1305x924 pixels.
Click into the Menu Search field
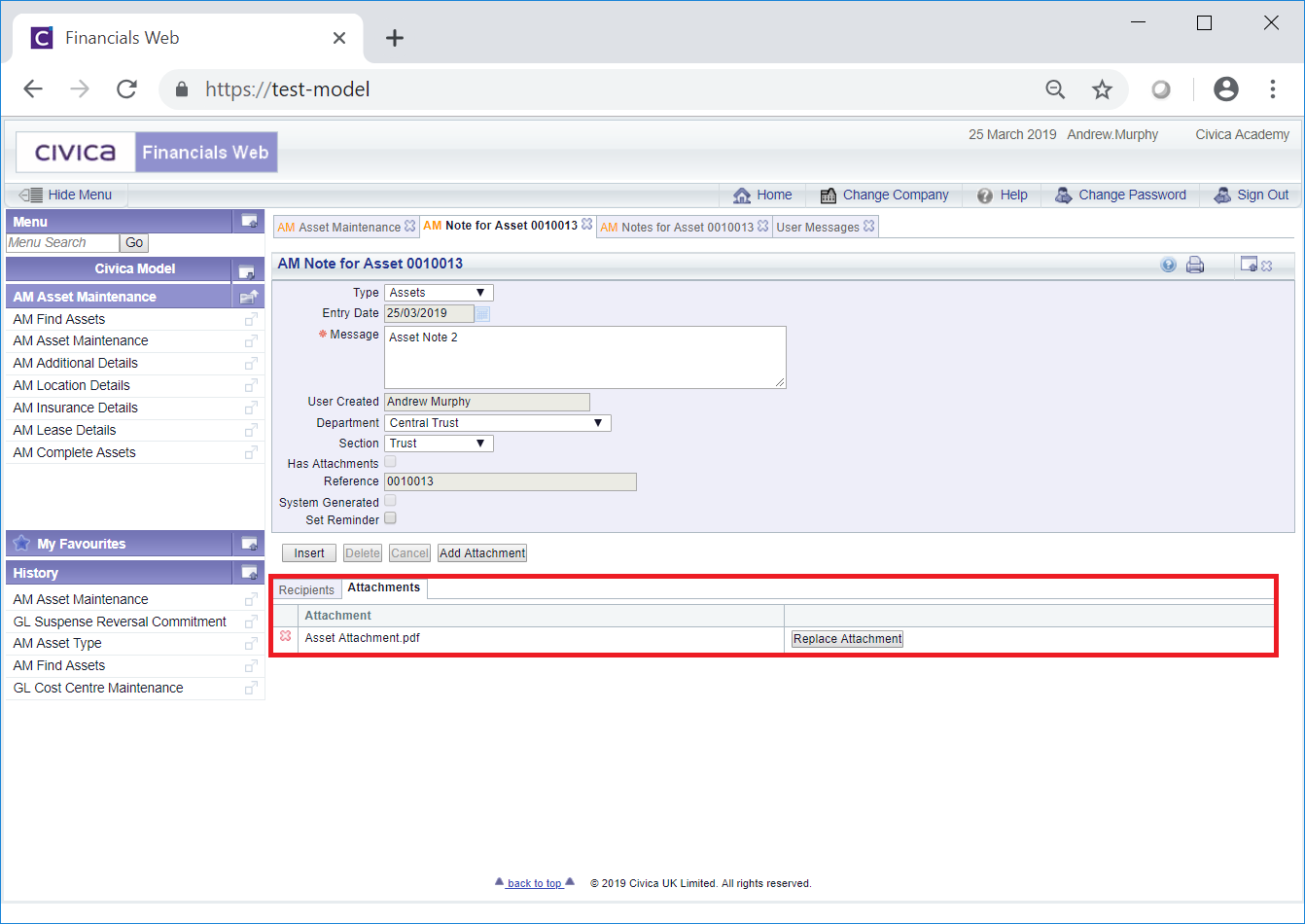(62, 243)
